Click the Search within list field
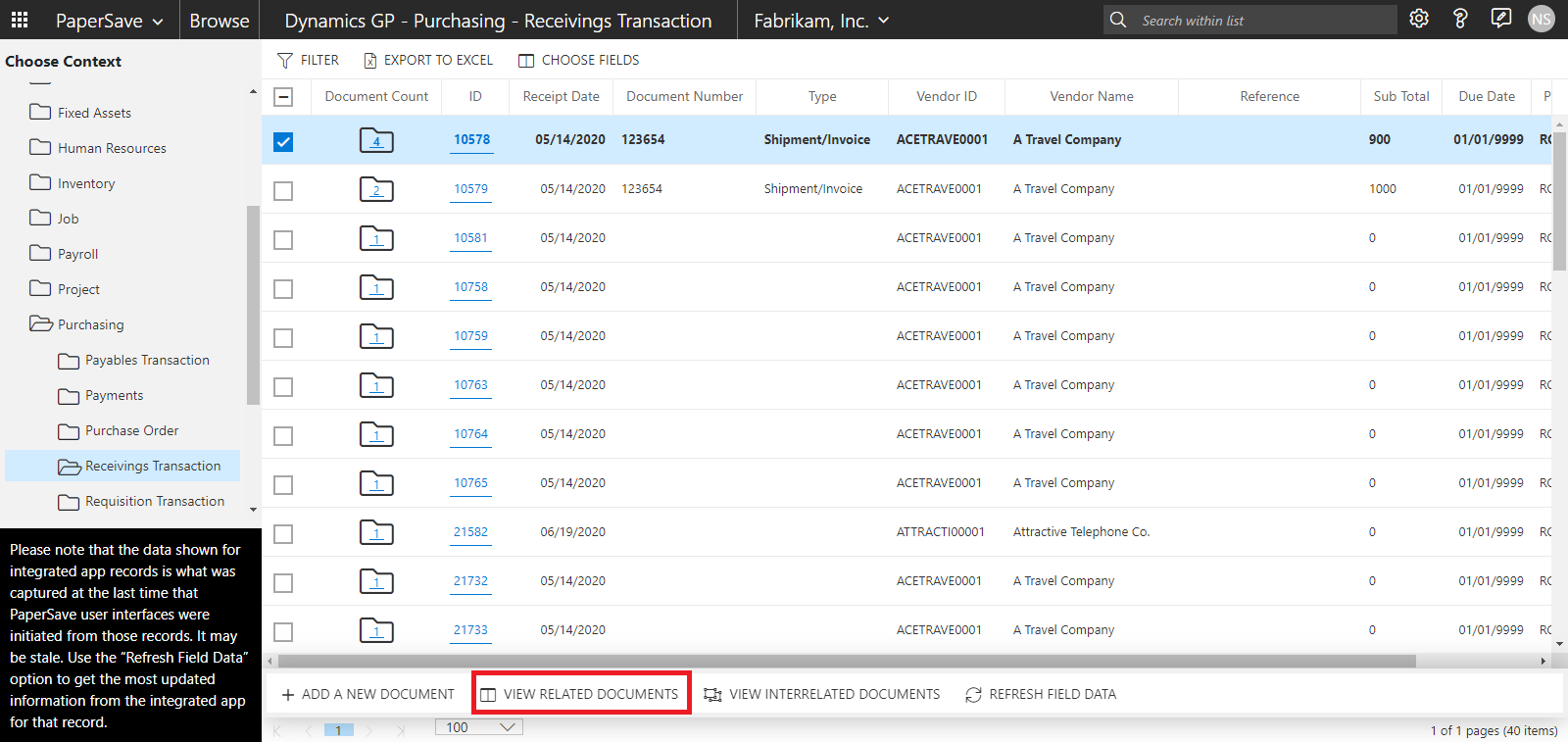Image resolution: width=1568 pixels, height=742 pixels. pos(1264,21)
